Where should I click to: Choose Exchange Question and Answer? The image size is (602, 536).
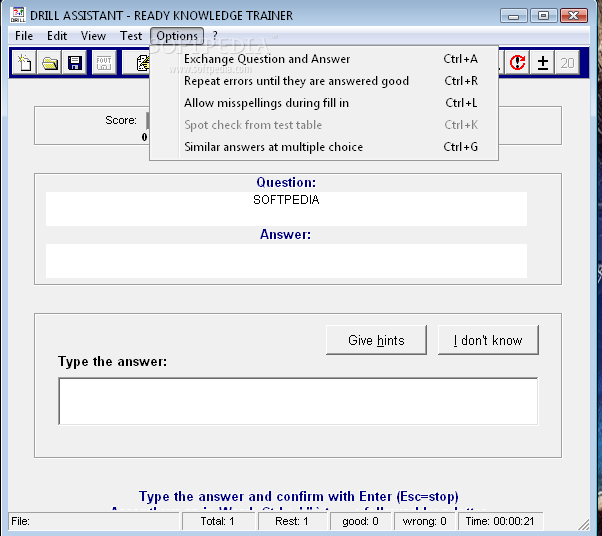pyautogui.click(x=324, y=59)
